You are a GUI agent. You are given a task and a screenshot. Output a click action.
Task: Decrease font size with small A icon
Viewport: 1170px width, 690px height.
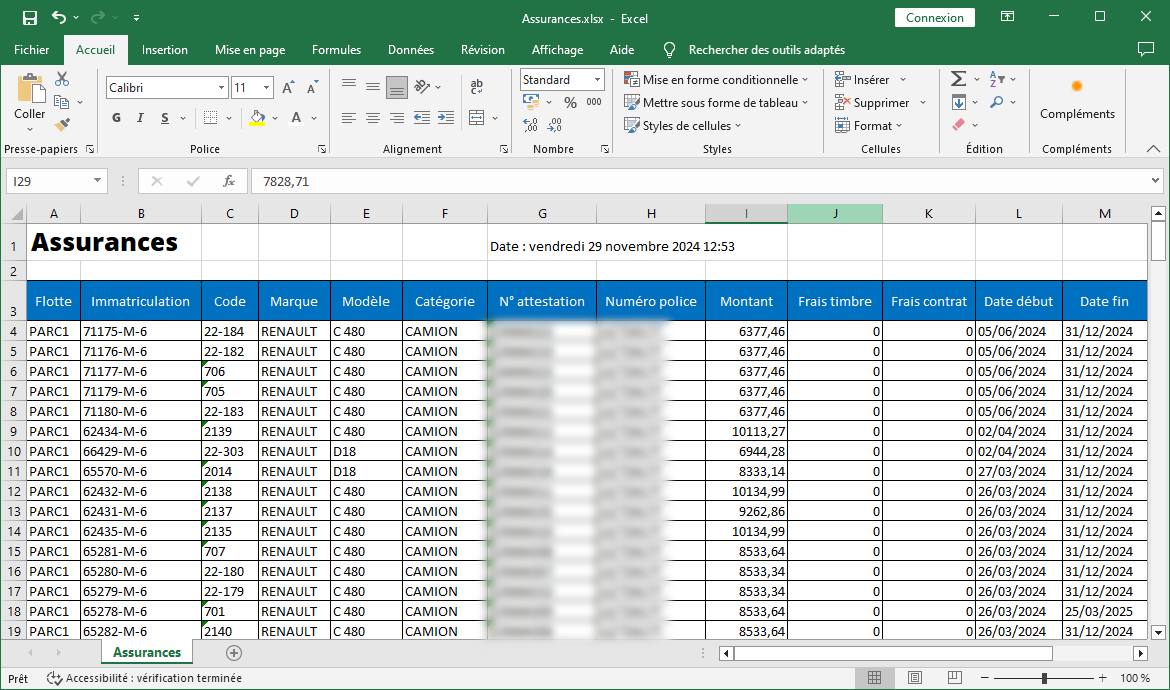click(x=313, y=87)
